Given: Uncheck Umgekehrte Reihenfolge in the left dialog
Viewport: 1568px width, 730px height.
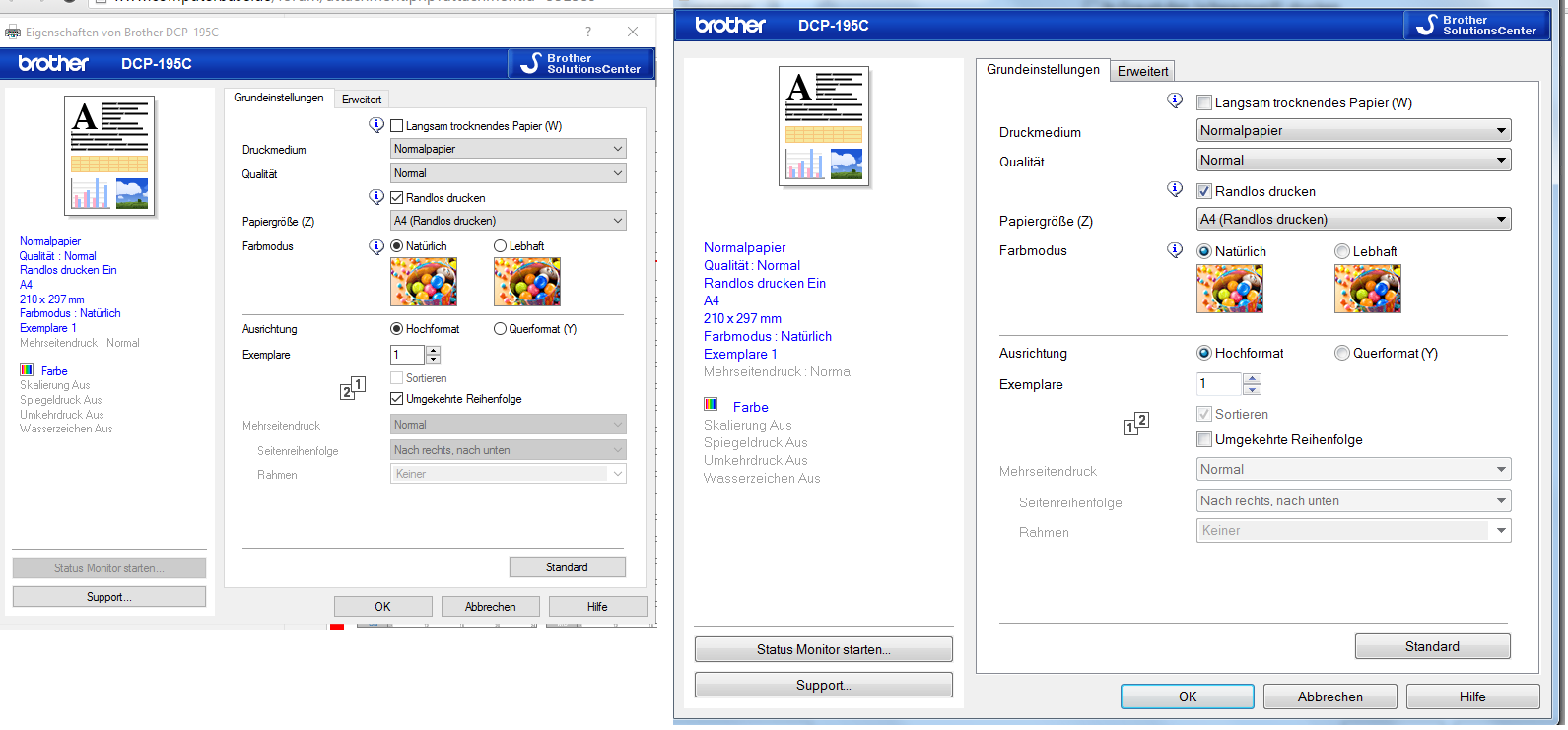Looking at the screenshot, I should click(397, 399).
